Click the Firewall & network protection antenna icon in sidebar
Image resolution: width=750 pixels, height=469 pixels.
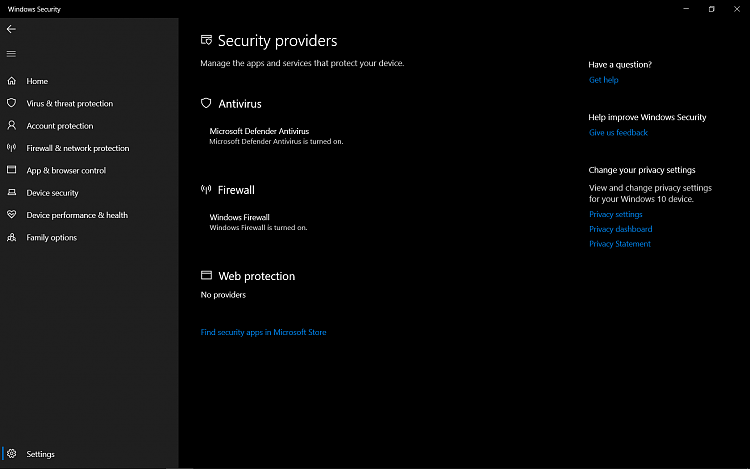point(11,148)
